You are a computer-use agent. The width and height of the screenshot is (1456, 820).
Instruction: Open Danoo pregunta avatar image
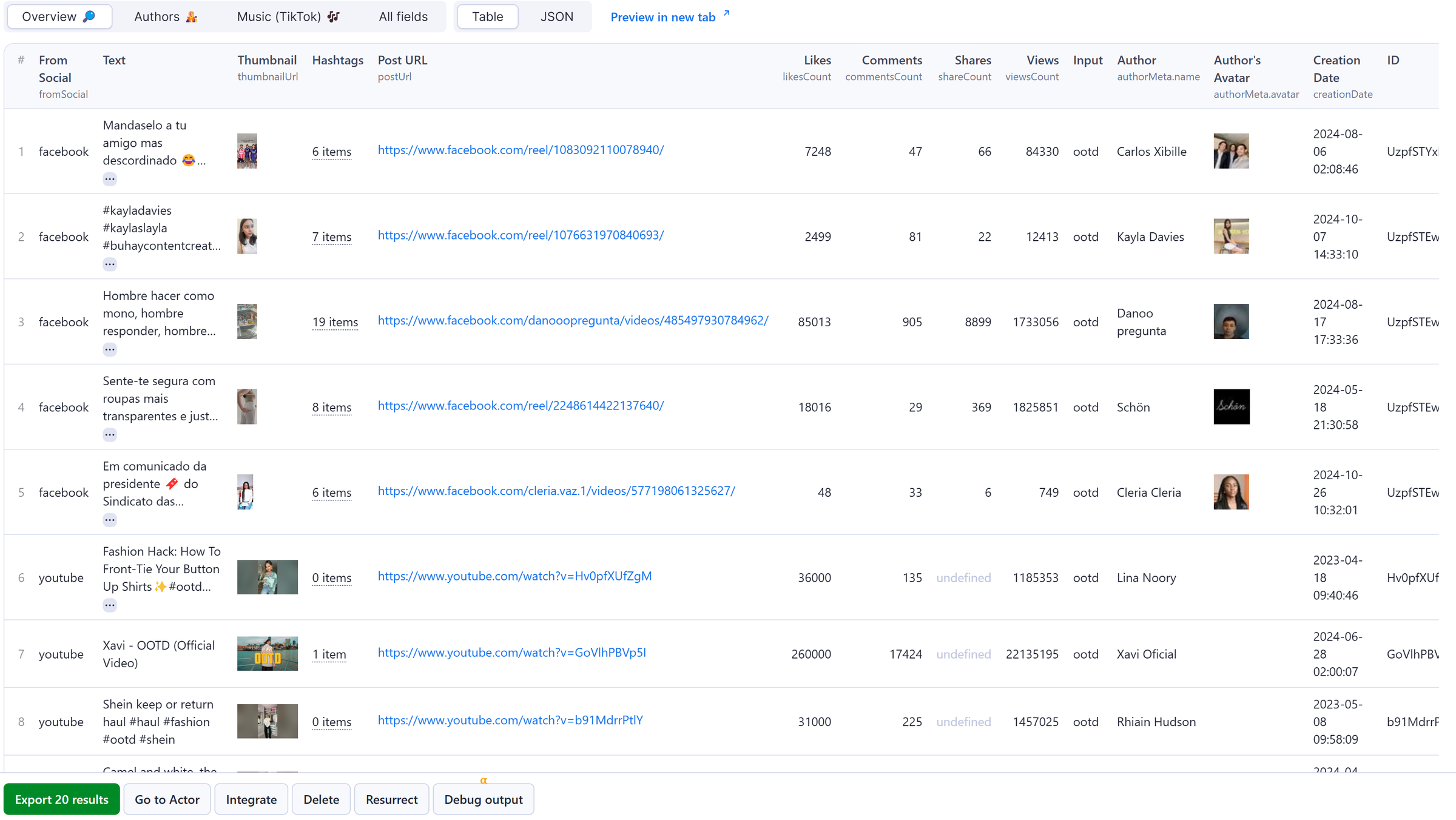(1231, 321)
